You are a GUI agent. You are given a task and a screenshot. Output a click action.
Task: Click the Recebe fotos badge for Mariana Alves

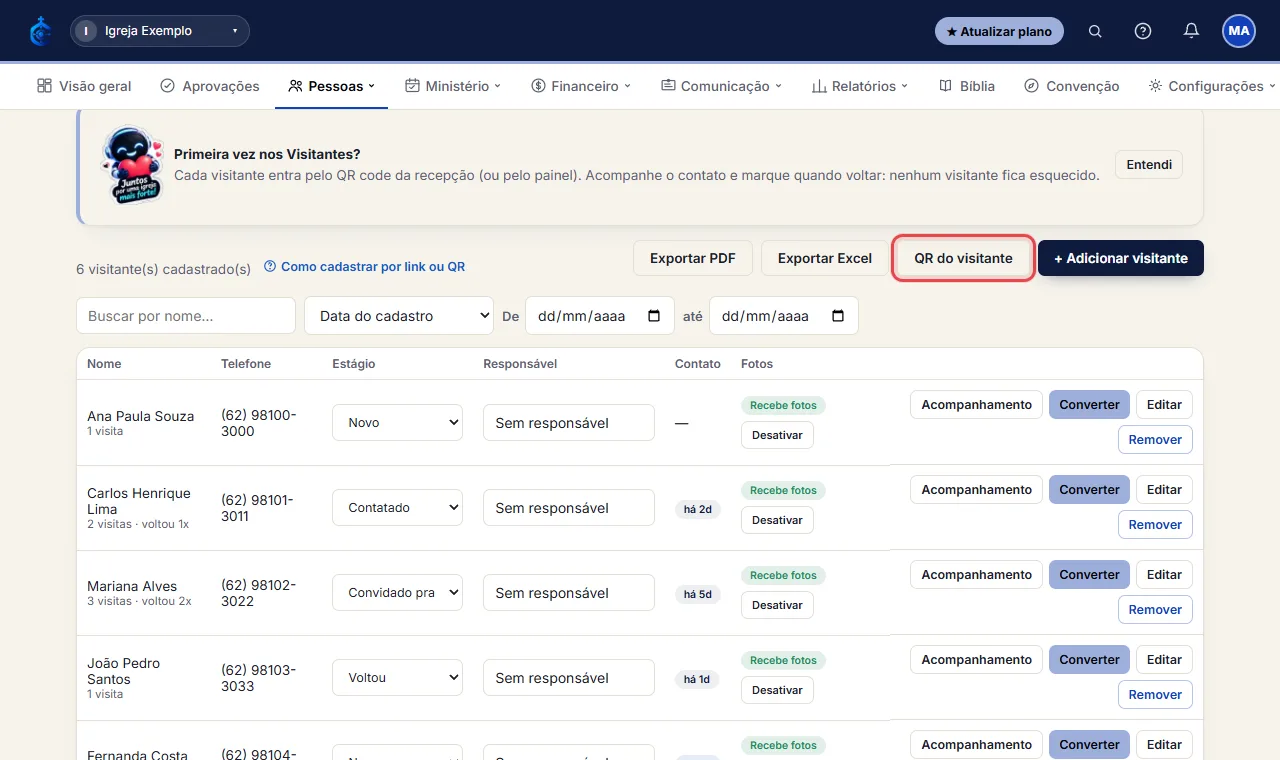(783, 575)
